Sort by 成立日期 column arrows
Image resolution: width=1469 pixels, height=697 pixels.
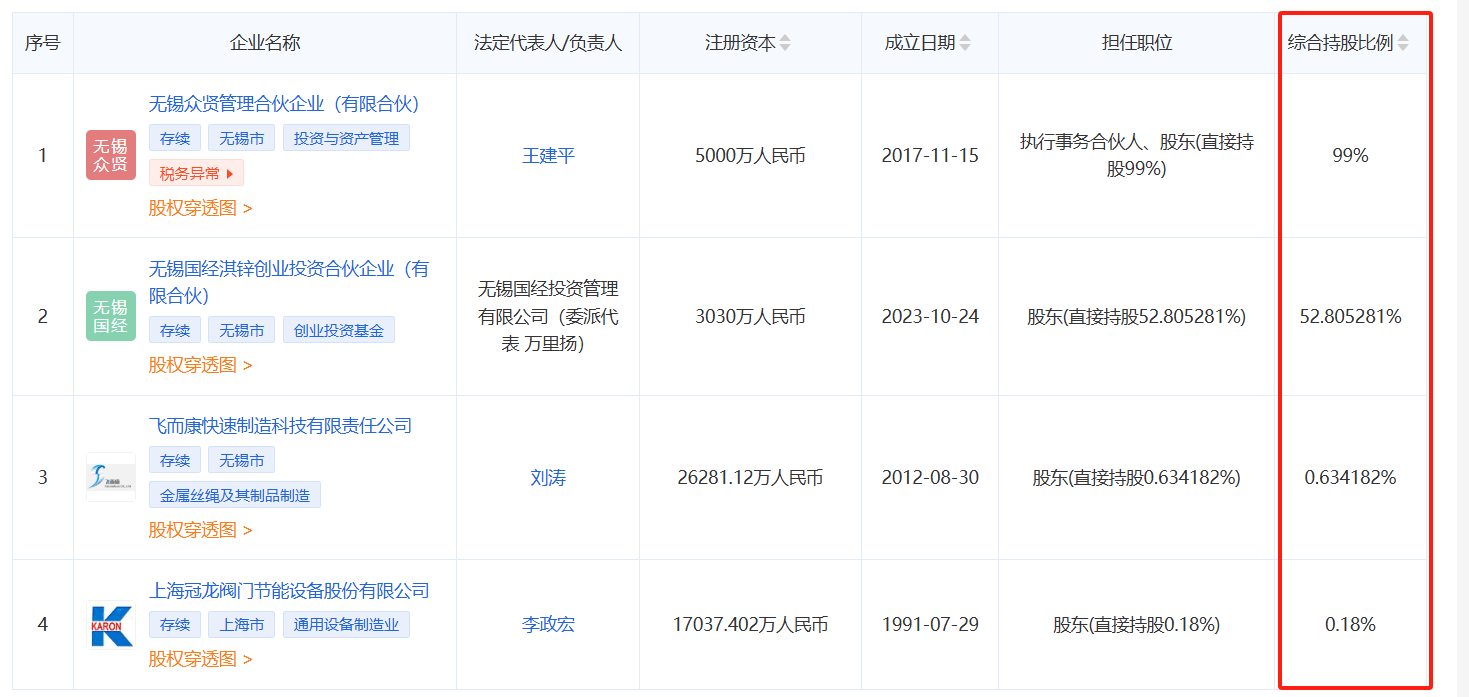(965, 43)
